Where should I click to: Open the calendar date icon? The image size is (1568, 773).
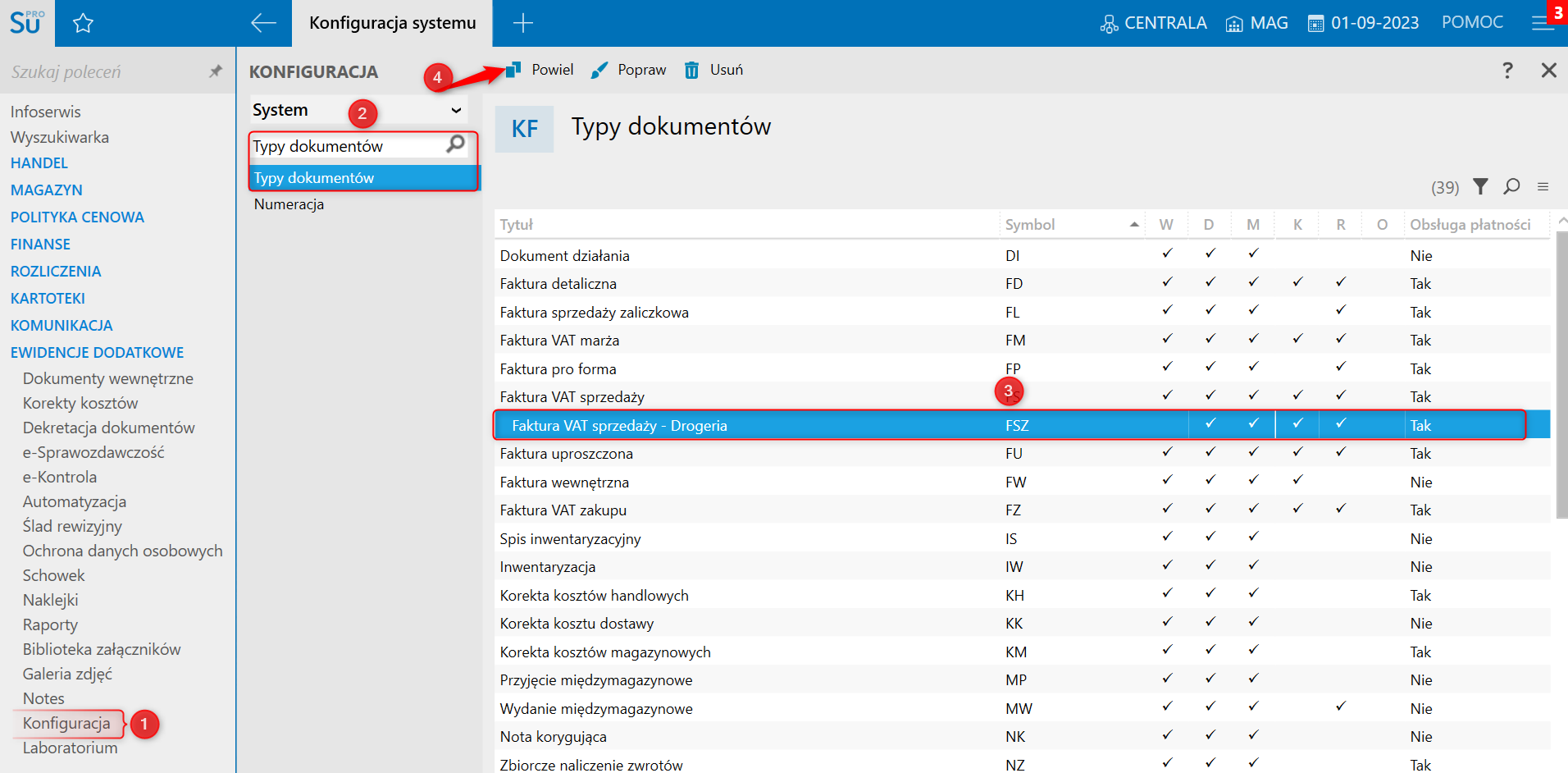(x=1315, y=24)
